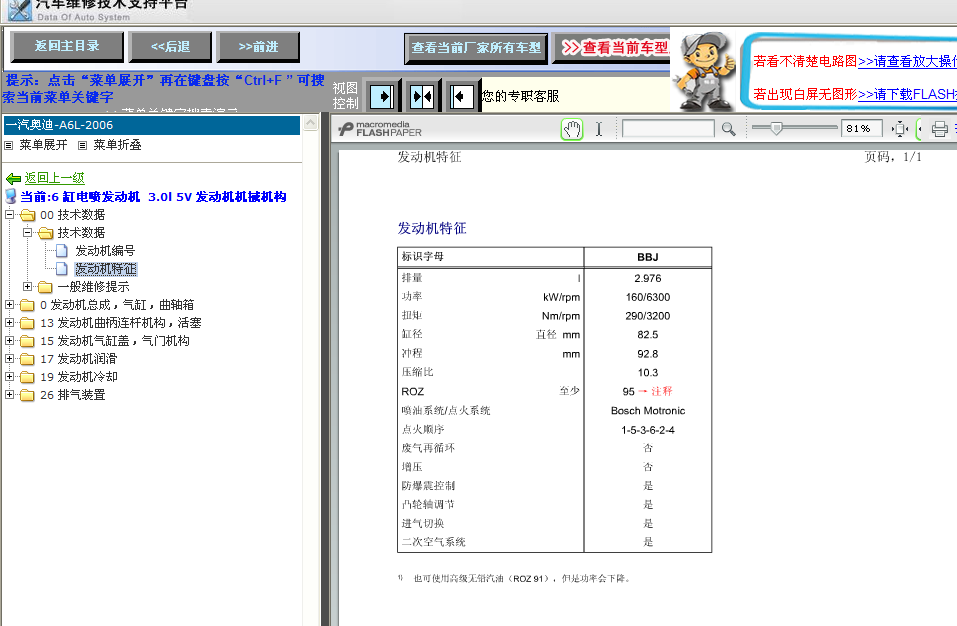Select the FlashPaper hand pan tool
Image resolution: width=957 pixels, height=626 pixels.
point(572,129)
